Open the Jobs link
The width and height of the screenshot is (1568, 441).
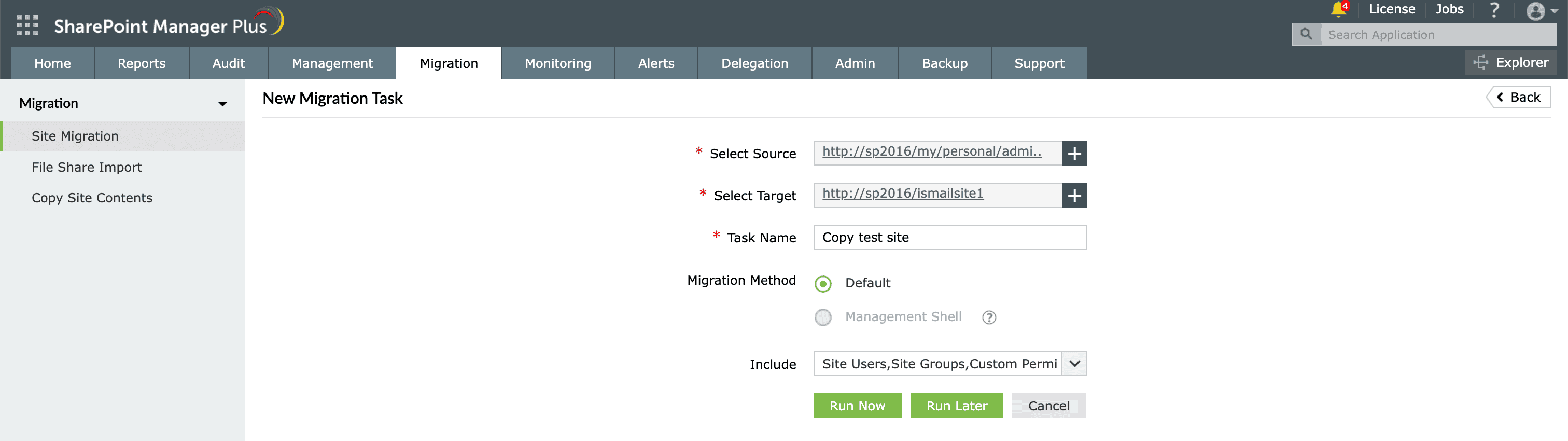click(1449, 9)
